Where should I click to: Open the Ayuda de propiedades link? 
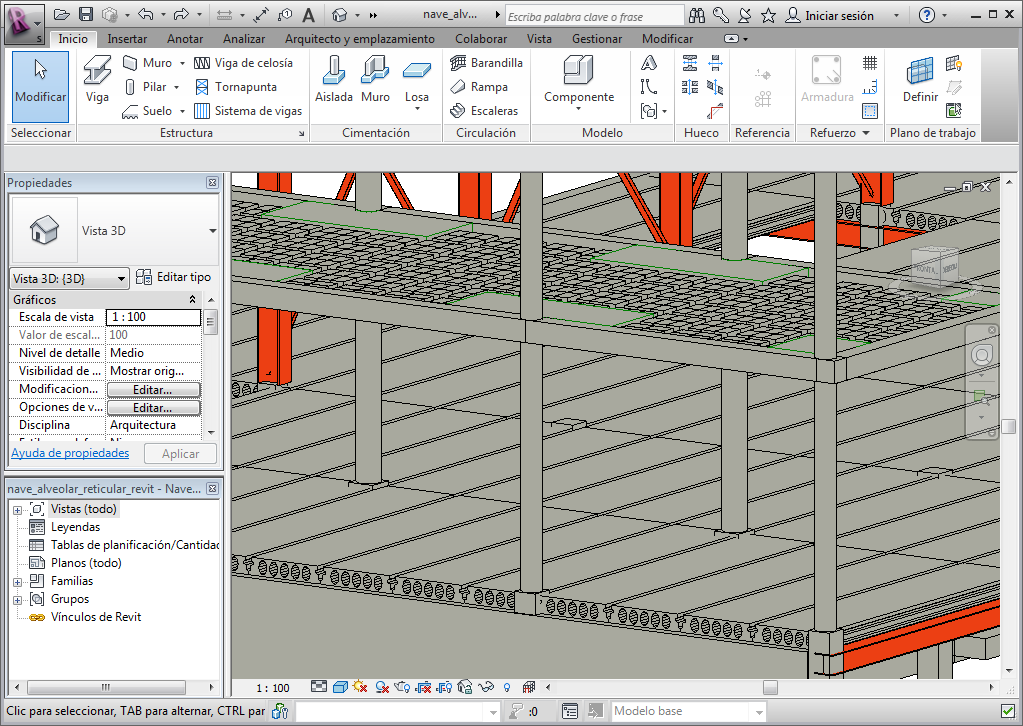[x=70, y=453]
